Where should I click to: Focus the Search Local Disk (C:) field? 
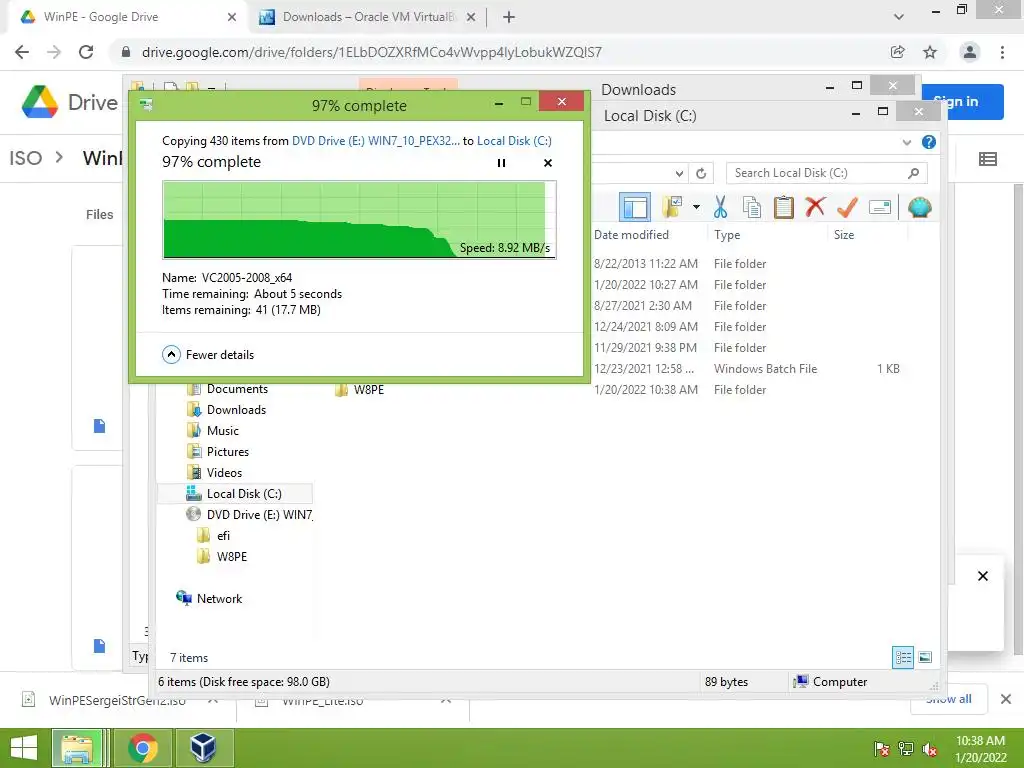pos(827,173)
